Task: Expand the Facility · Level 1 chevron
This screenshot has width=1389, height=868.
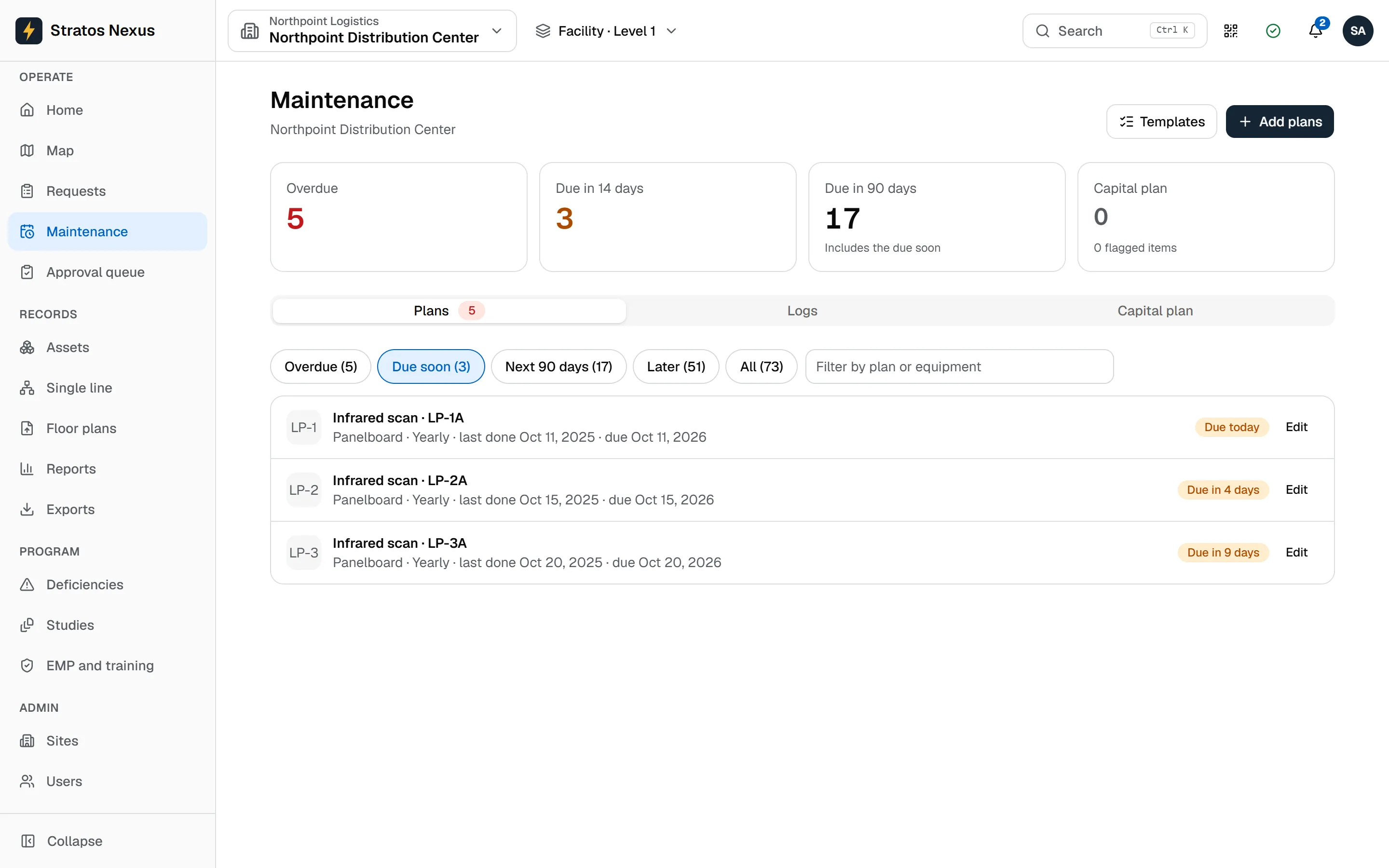Action: (x=671, y=31)
